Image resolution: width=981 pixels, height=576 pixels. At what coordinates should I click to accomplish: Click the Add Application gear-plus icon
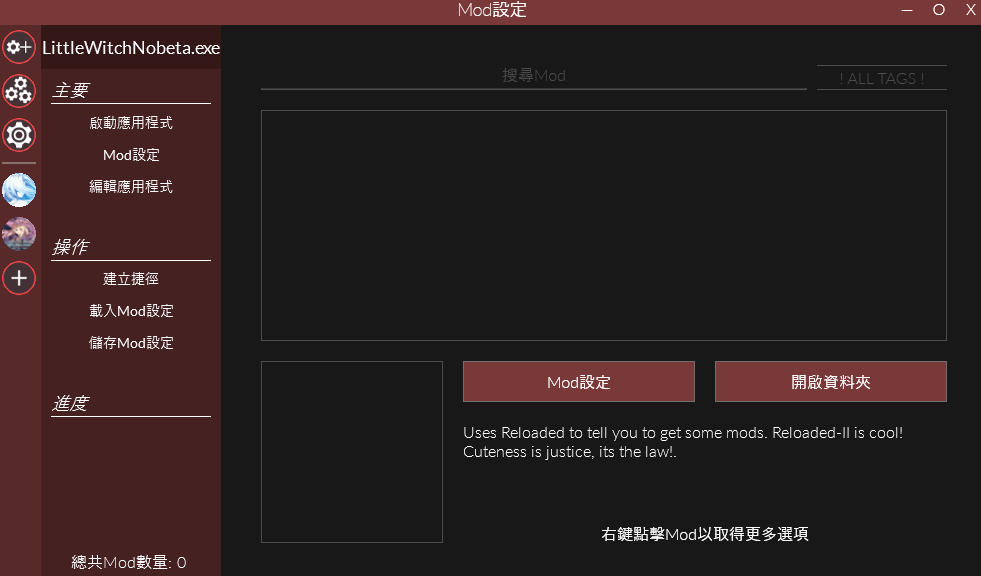pos(19,47)
